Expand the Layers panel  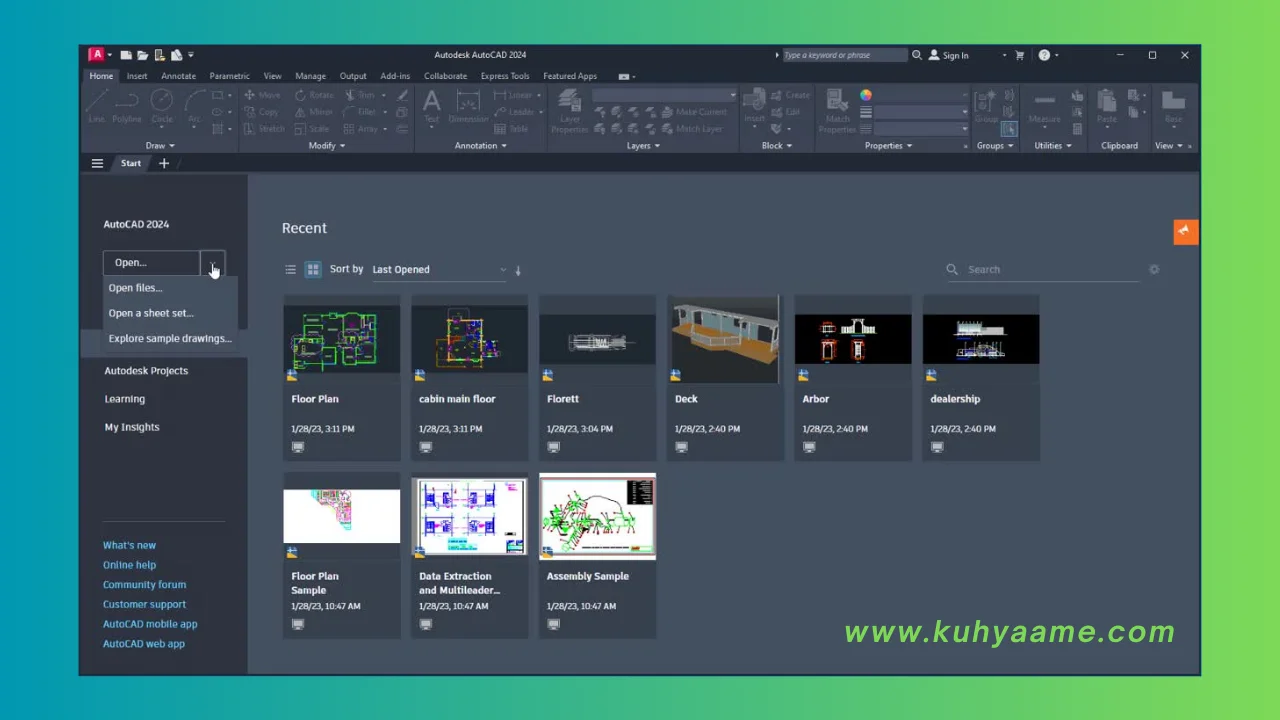coord(643,145)
